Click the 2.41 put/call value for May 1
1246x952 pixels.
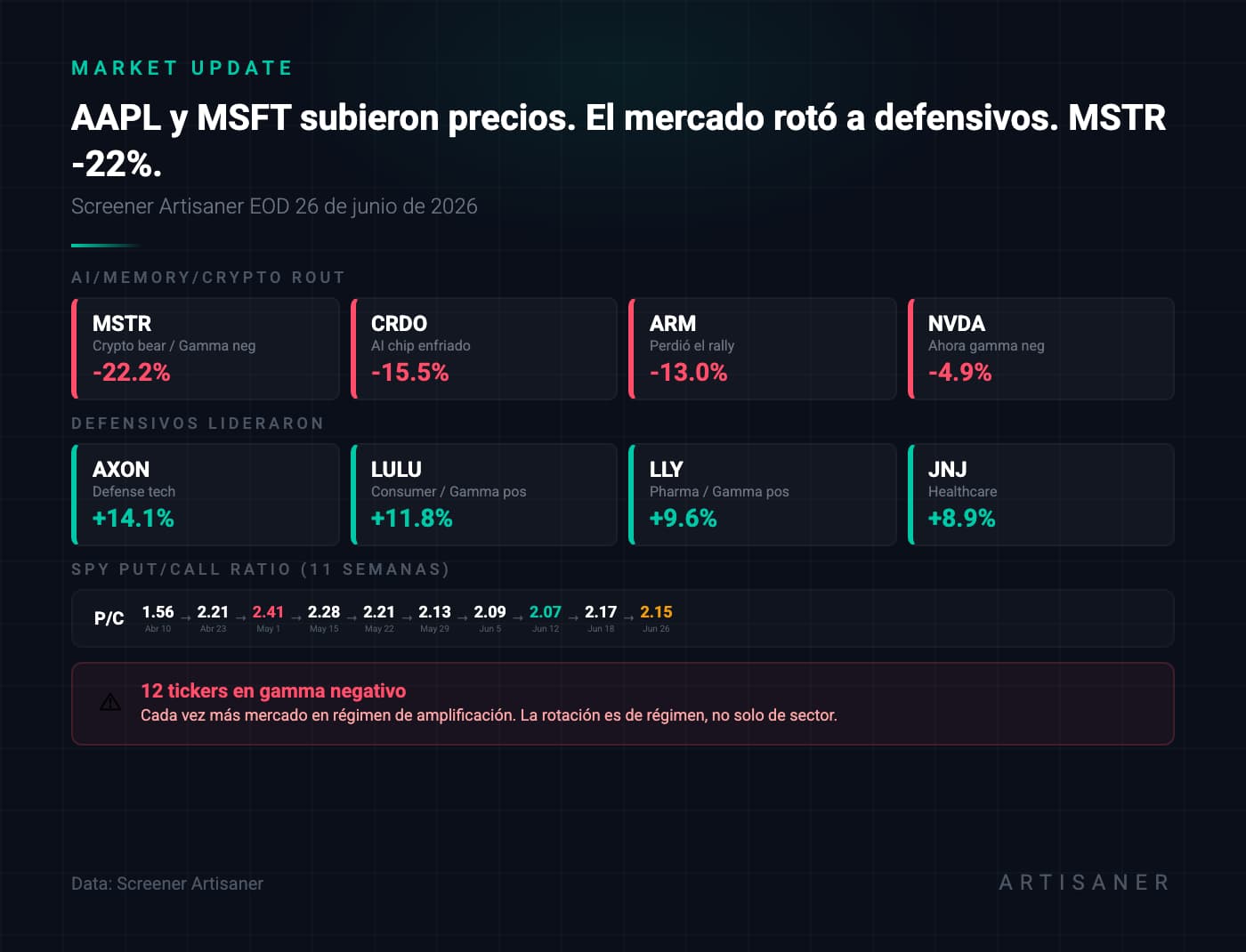pos(268,612)
